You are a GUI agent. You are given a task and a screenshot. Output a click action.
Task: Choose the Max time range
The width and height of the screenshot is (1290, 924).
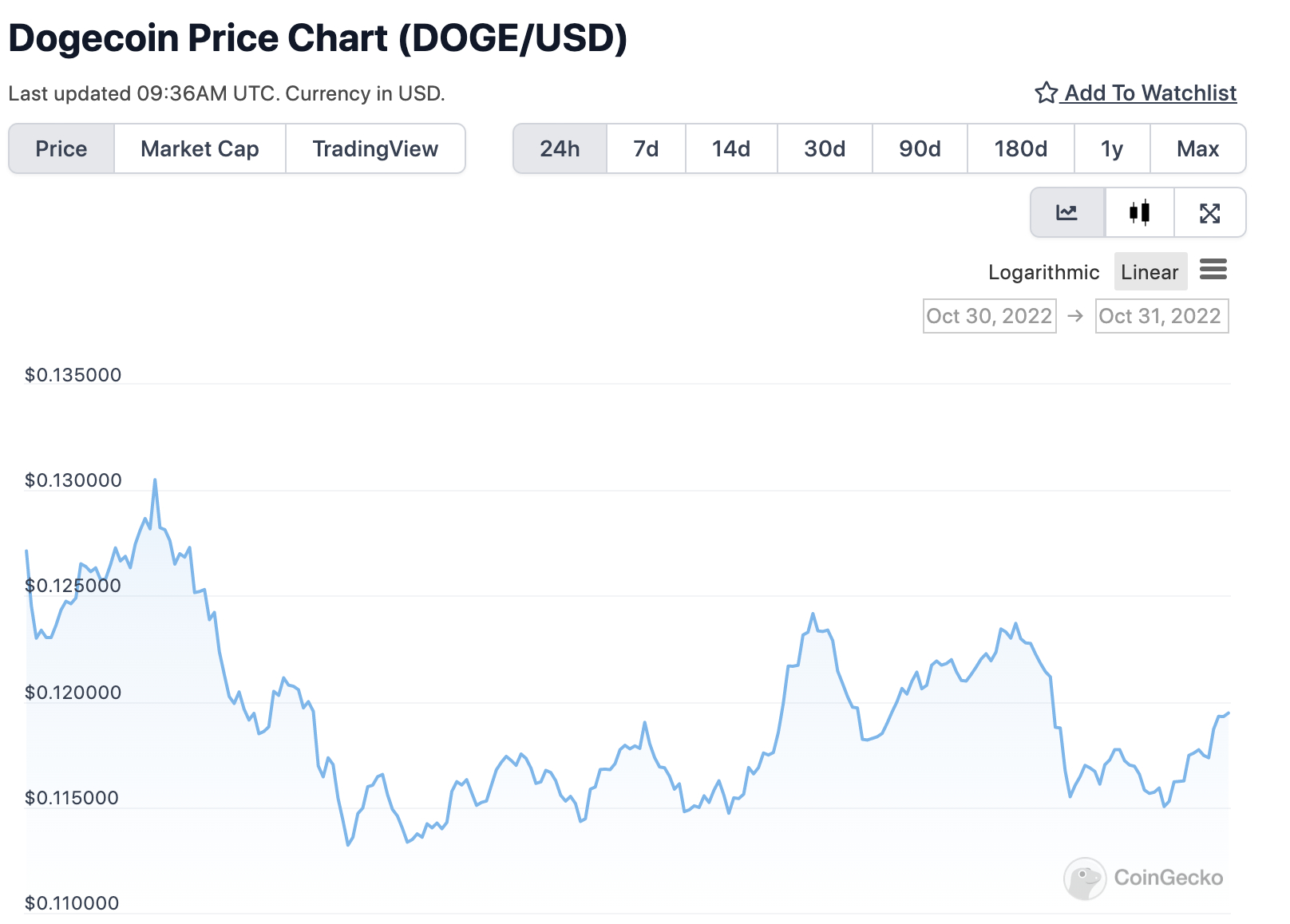point(1198,148)
